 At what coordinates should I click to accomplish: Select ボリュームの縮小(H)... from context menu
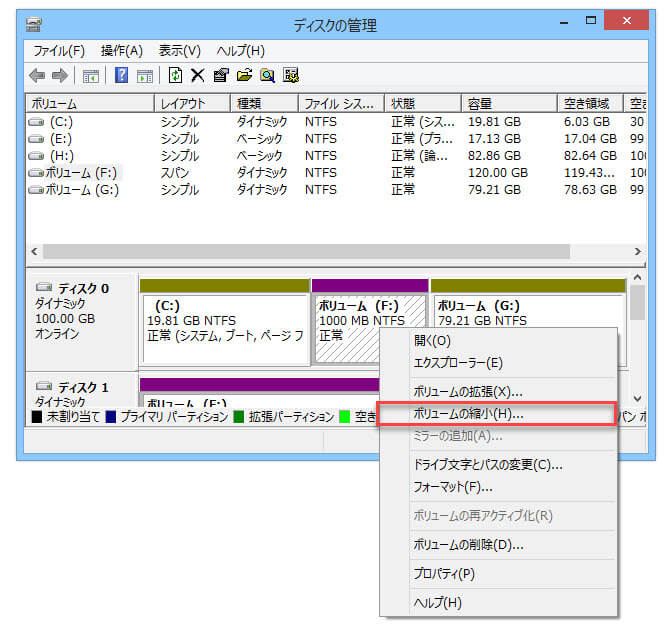click(468, 413)
